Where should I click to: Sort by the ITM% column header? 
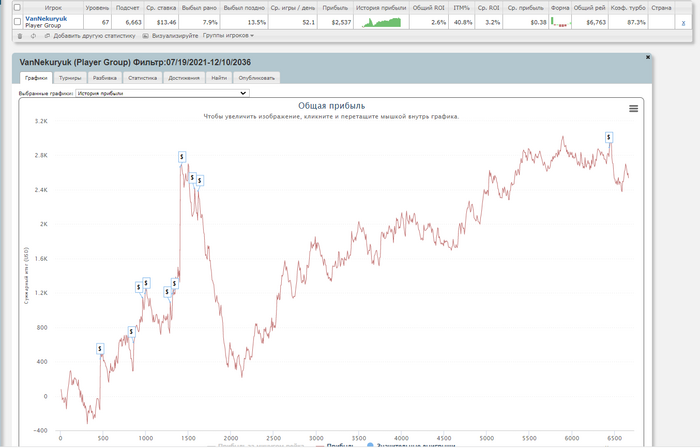pos(461,8)
